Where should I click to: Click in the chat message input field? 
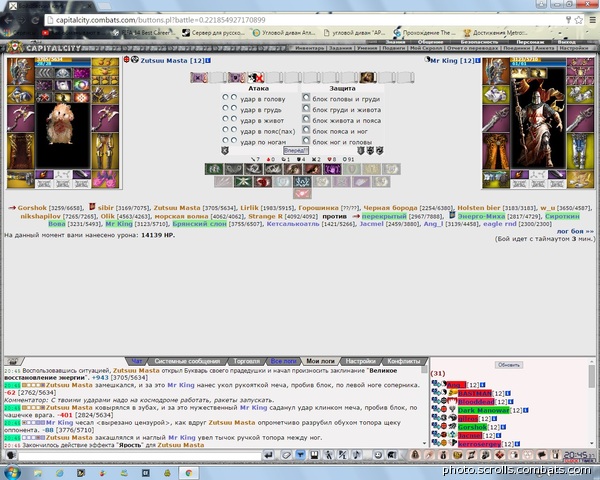[140, 456]
